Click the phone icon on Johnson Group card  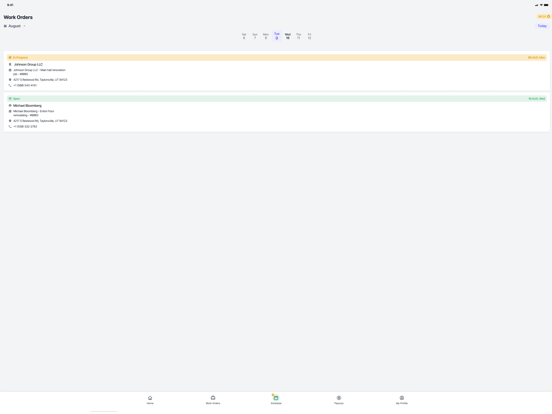coord(10,85)
